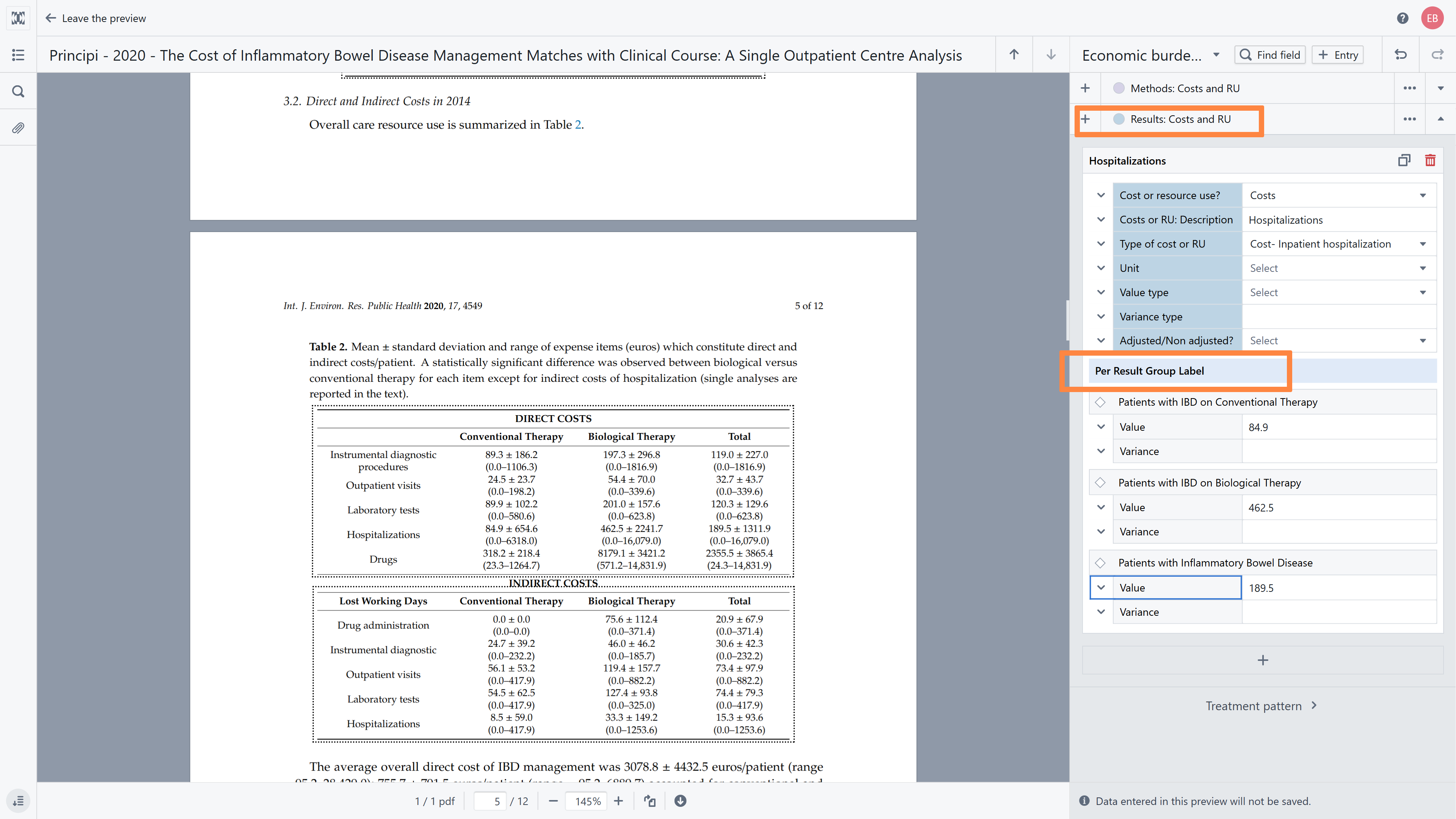Click the app logo icon
The width and height of the screenshot is (1456, 819).
18,18
